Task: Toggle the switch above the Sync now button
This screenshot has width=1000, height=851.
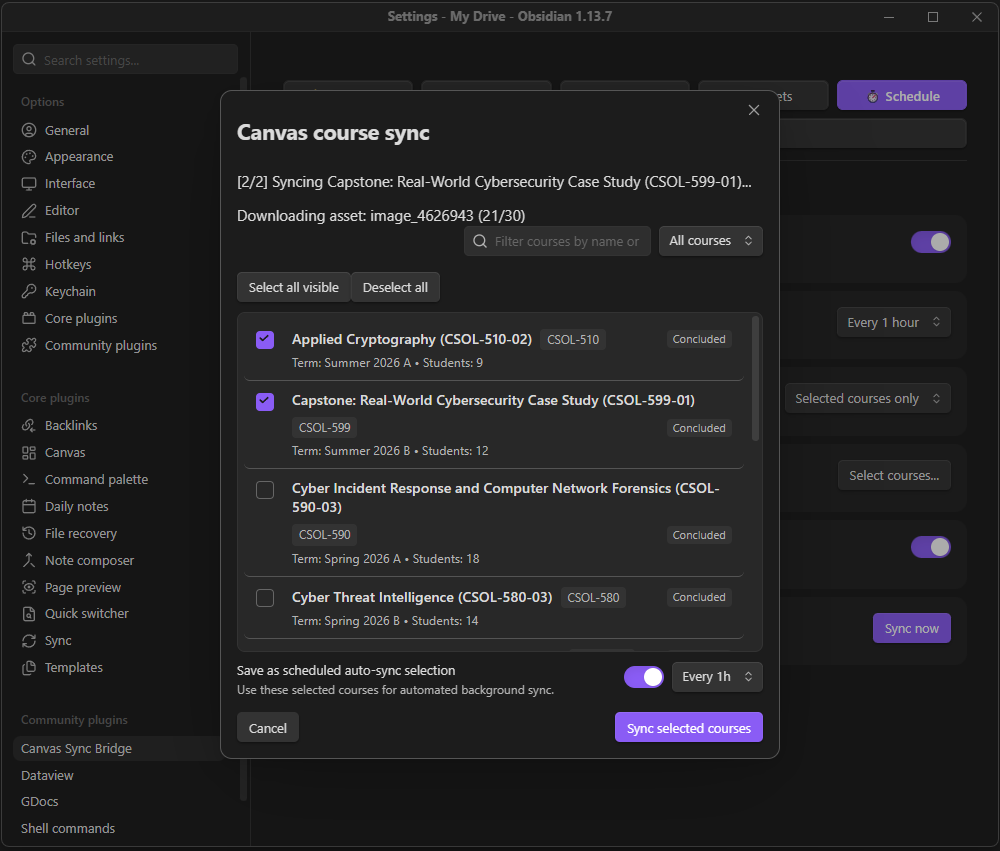Action: tap(930, 547)
